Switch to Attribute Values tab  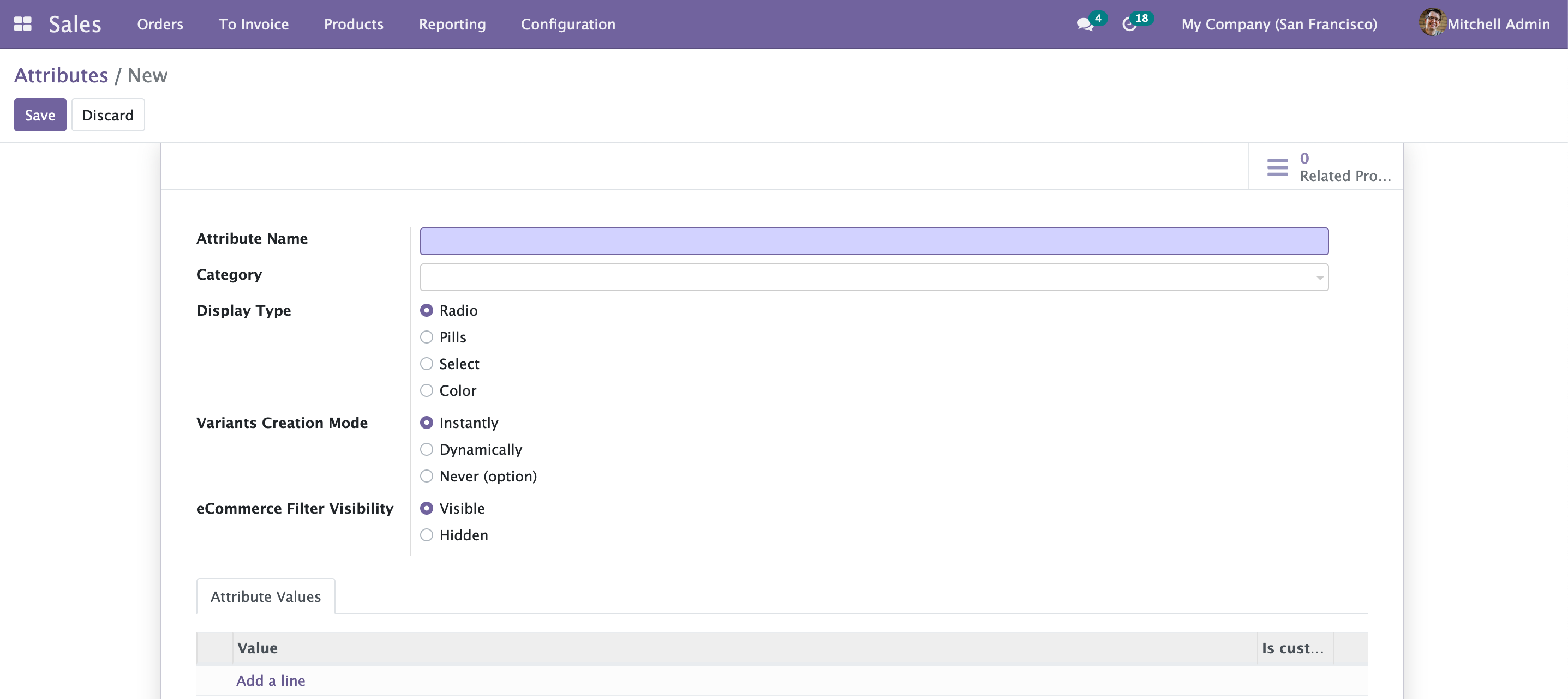pyautogui.click(x=265, y=597)
